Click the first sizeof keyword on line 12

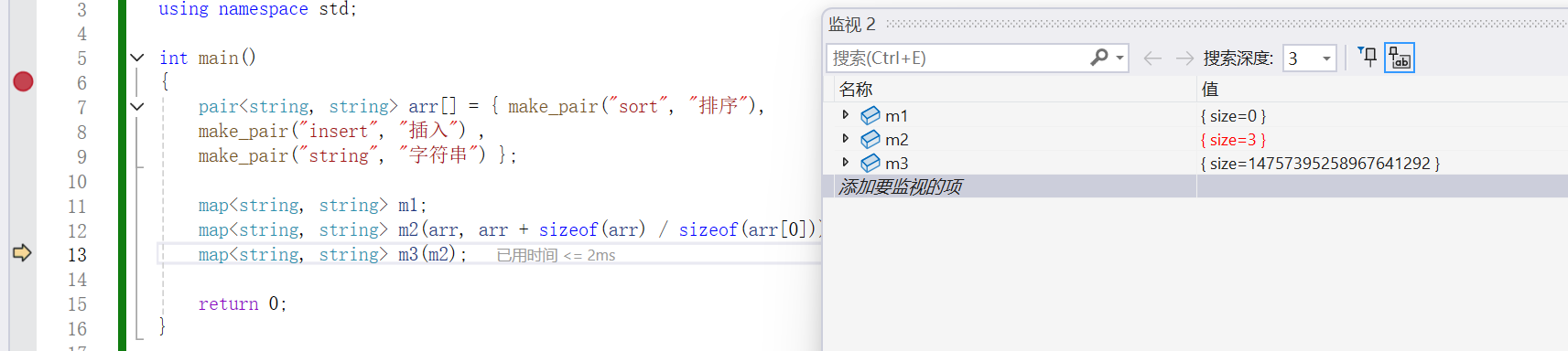(x=568, y=229)
